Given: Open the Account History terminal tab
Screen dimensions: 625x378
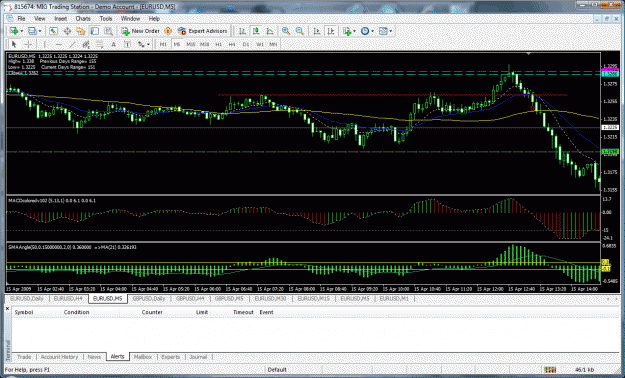Looking at the screenshot, I should 59,357.
